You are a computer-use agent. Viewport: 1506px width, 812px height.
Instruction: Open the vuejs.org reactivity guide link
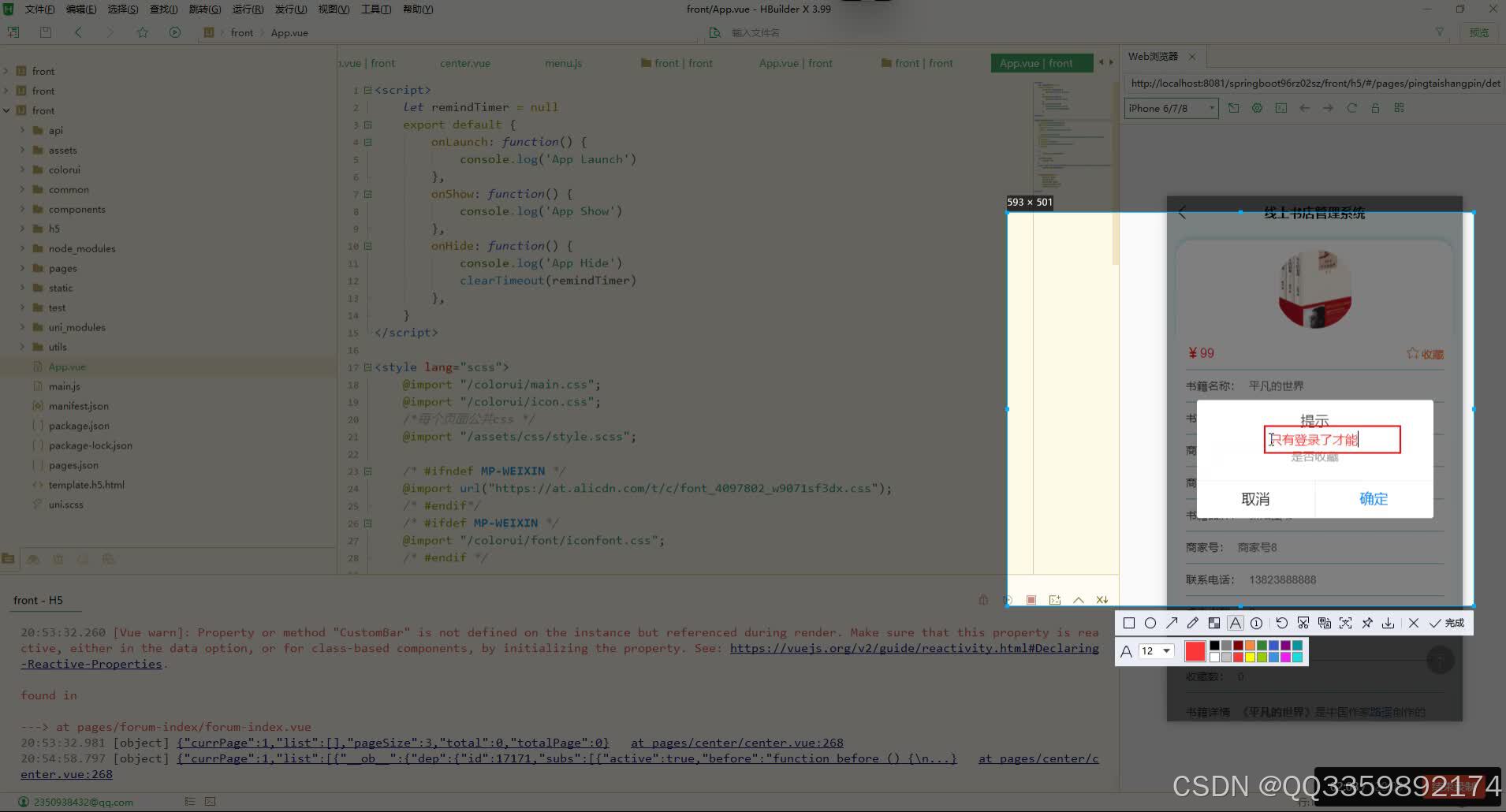[x=914, y=648]
